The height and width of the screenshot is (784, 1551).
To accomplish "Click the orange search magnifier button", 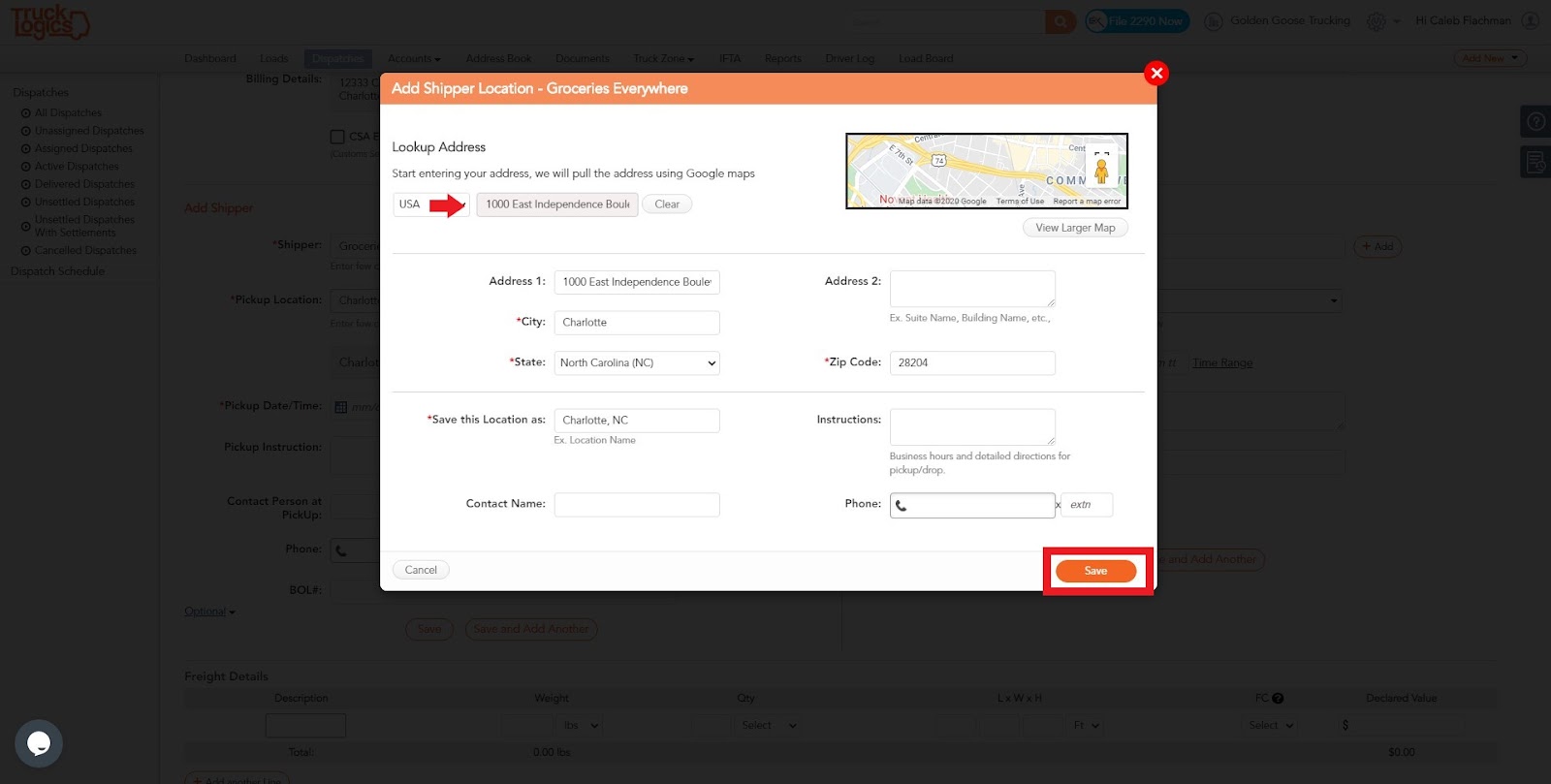I will pyautogui.click(x=1060, y=21).
